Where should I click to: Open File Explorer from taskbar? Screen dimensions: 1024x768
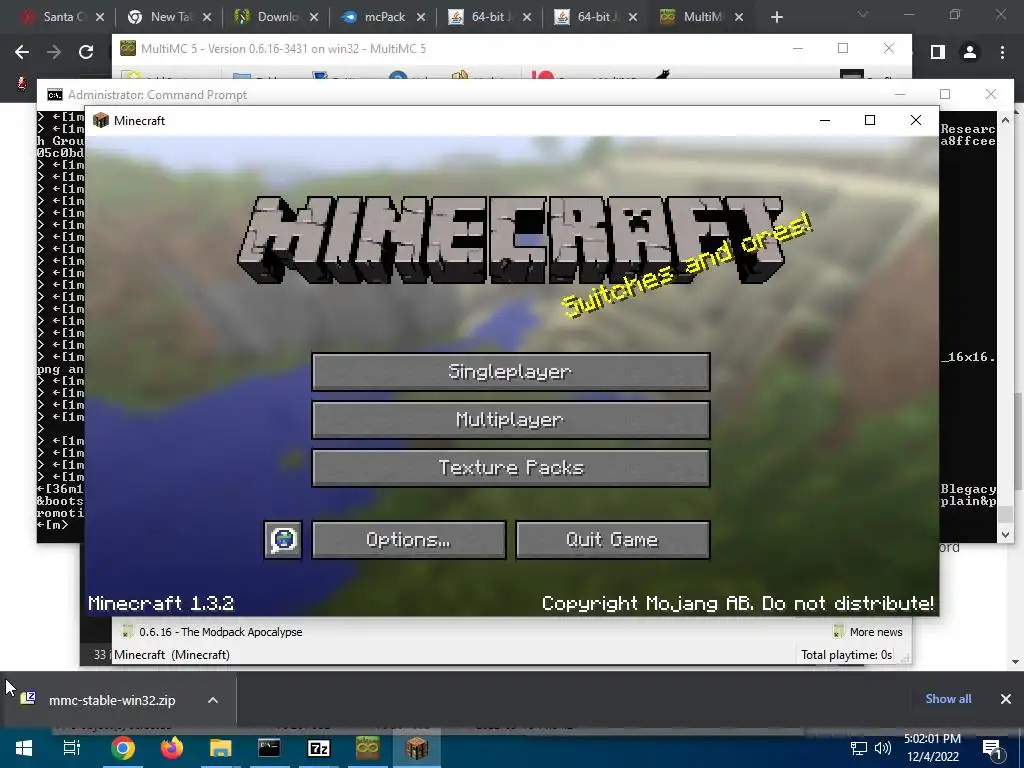click(220, 748)
